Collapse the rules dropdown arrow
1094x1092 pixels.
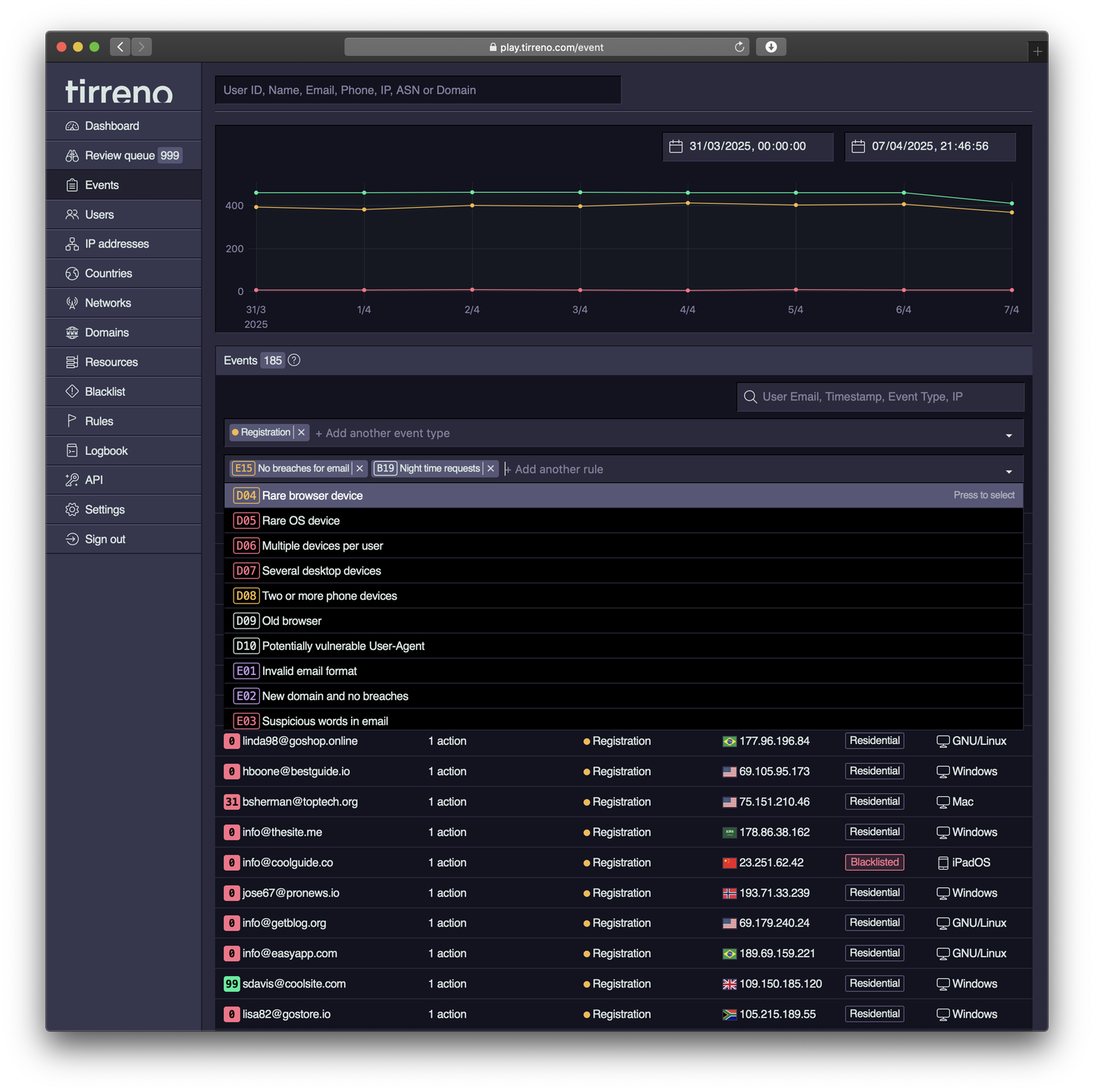(1008, 471)
